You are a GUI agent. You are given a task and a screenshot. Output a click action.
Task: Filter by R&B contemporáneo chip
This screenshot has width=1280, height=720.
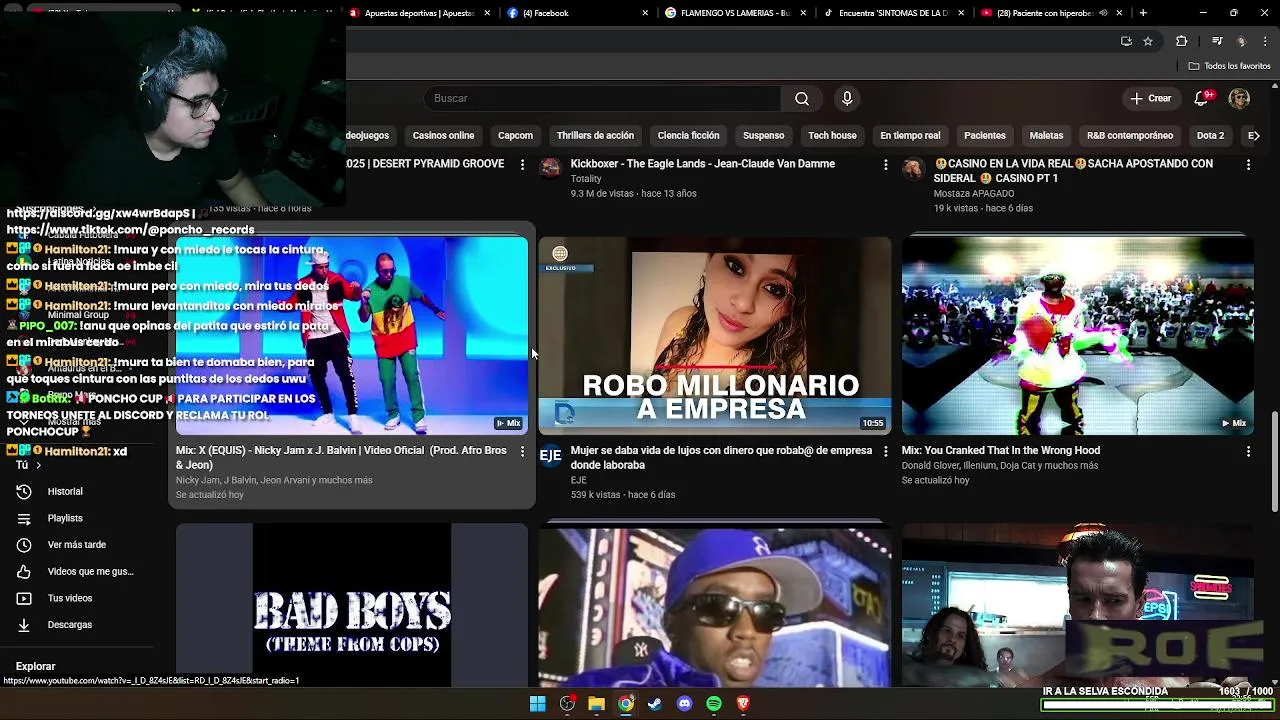pos(1130,135)
